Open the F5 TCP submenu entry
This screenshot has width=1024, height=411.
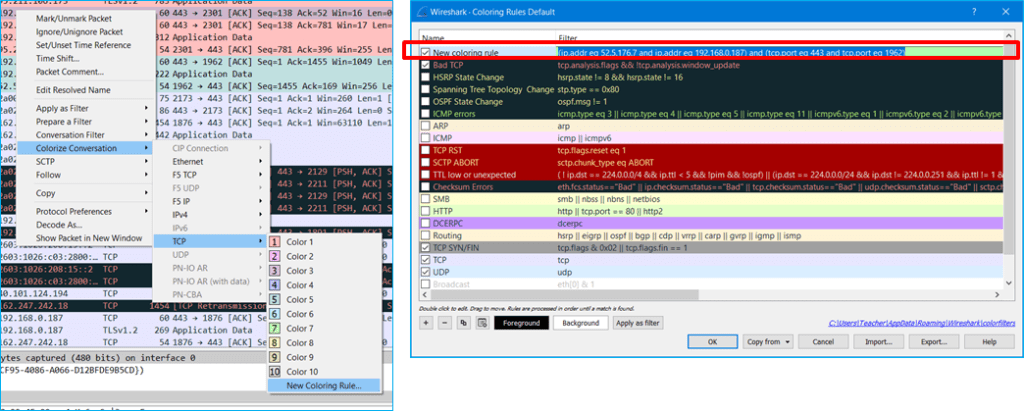pos(212,174)
